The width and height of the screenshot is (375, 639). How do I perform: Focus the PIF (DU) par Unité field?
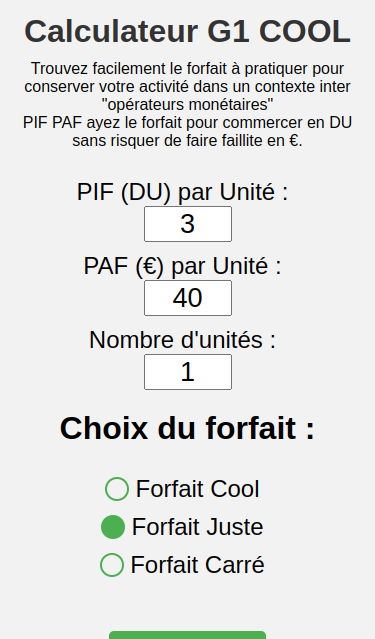click(188, 224)
